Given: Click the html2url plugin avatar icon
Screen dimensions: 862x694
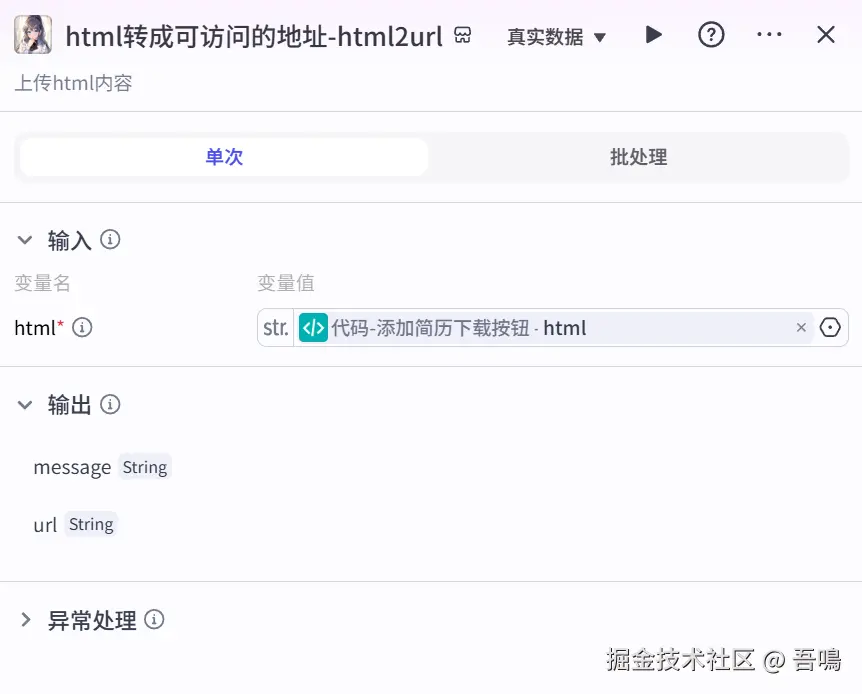Looking at the screenshot, I should [x=33, y=35].
